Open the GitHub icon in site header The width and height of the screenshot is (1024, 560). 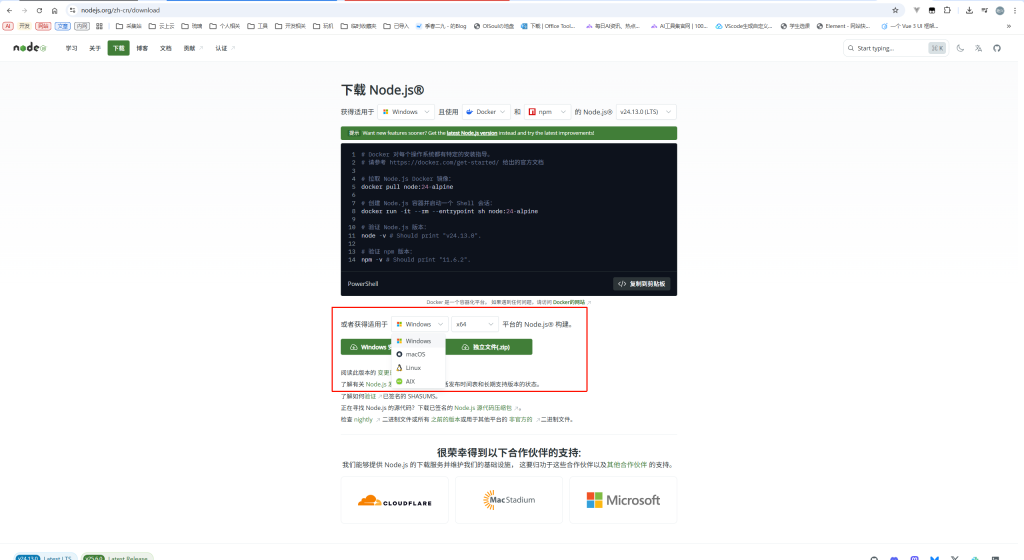pyautogui.click(x=997, y=48)
